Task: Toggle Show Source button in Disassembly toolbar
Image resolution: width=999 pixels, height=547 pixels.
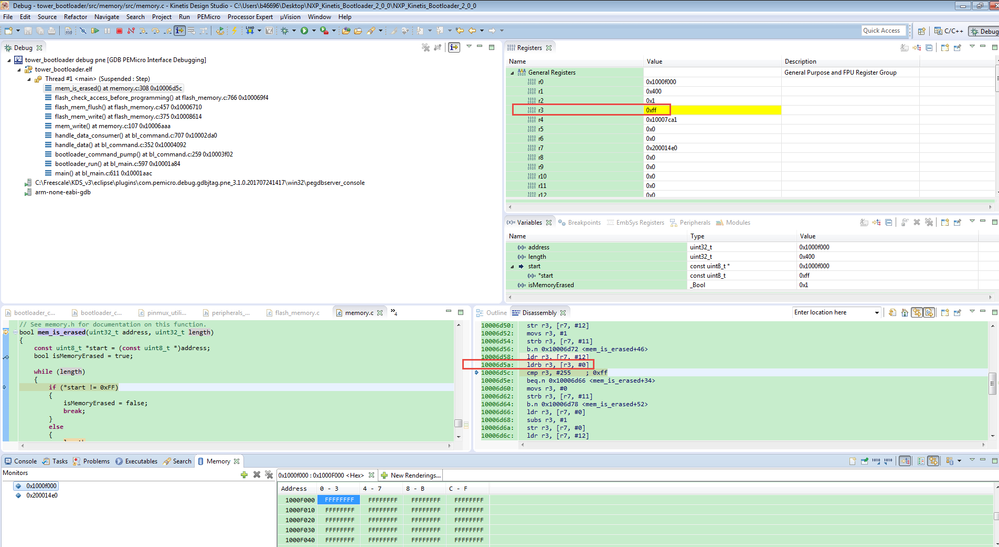Action: point(929,312)
